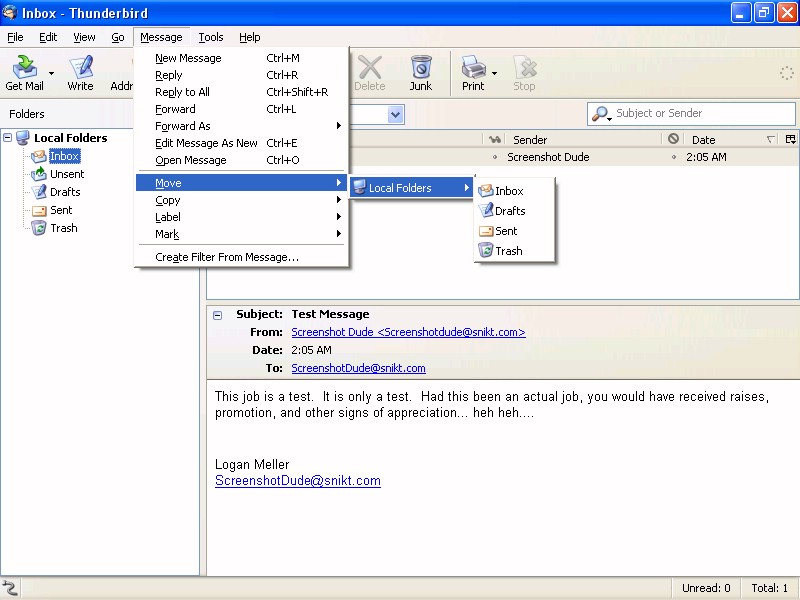
Task: Click the search magnifier icon dropdown
Action: point(602,114)
